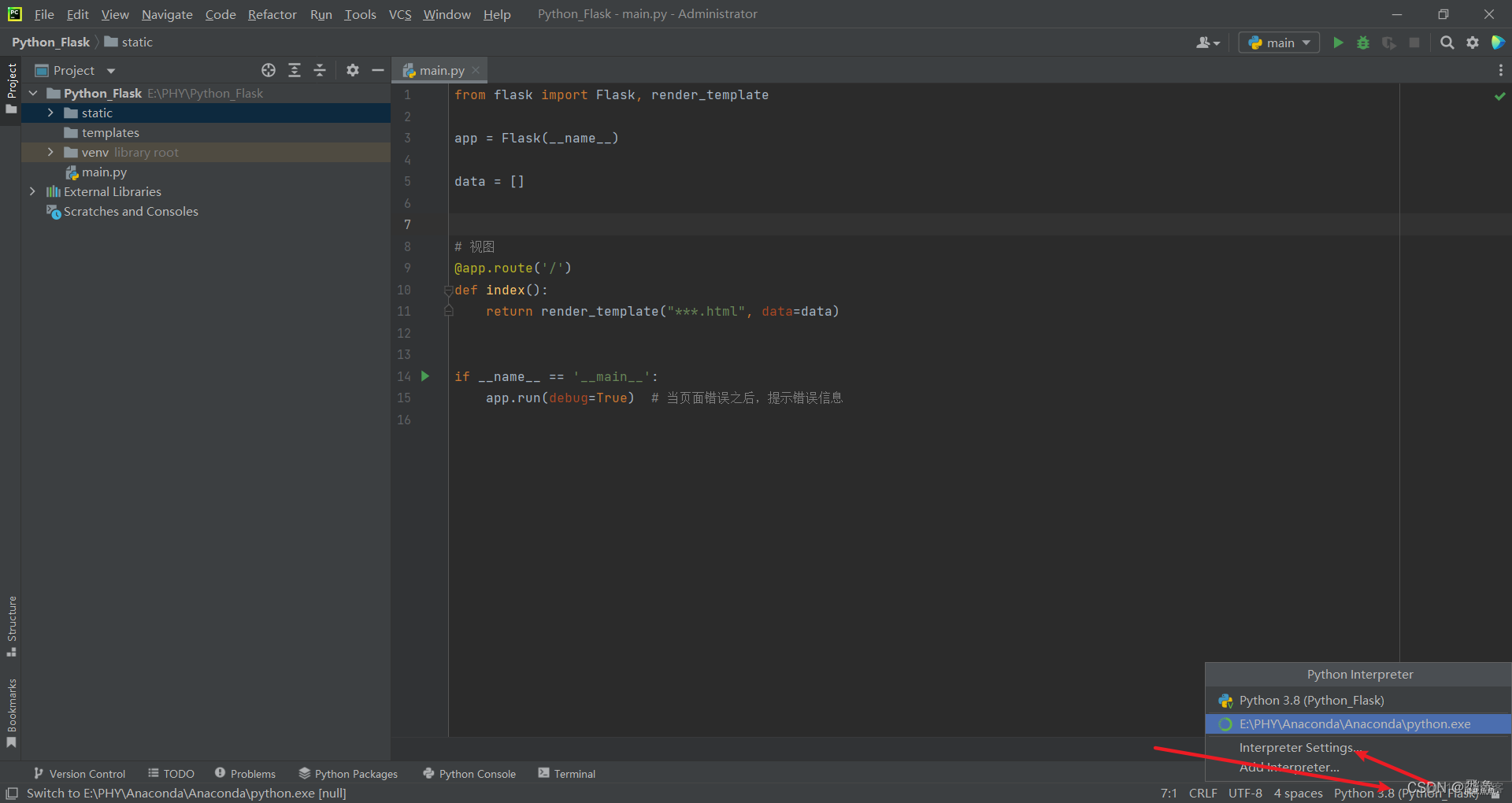Expand the static folder
1512x803 pixels.
[x=50, y=113]
